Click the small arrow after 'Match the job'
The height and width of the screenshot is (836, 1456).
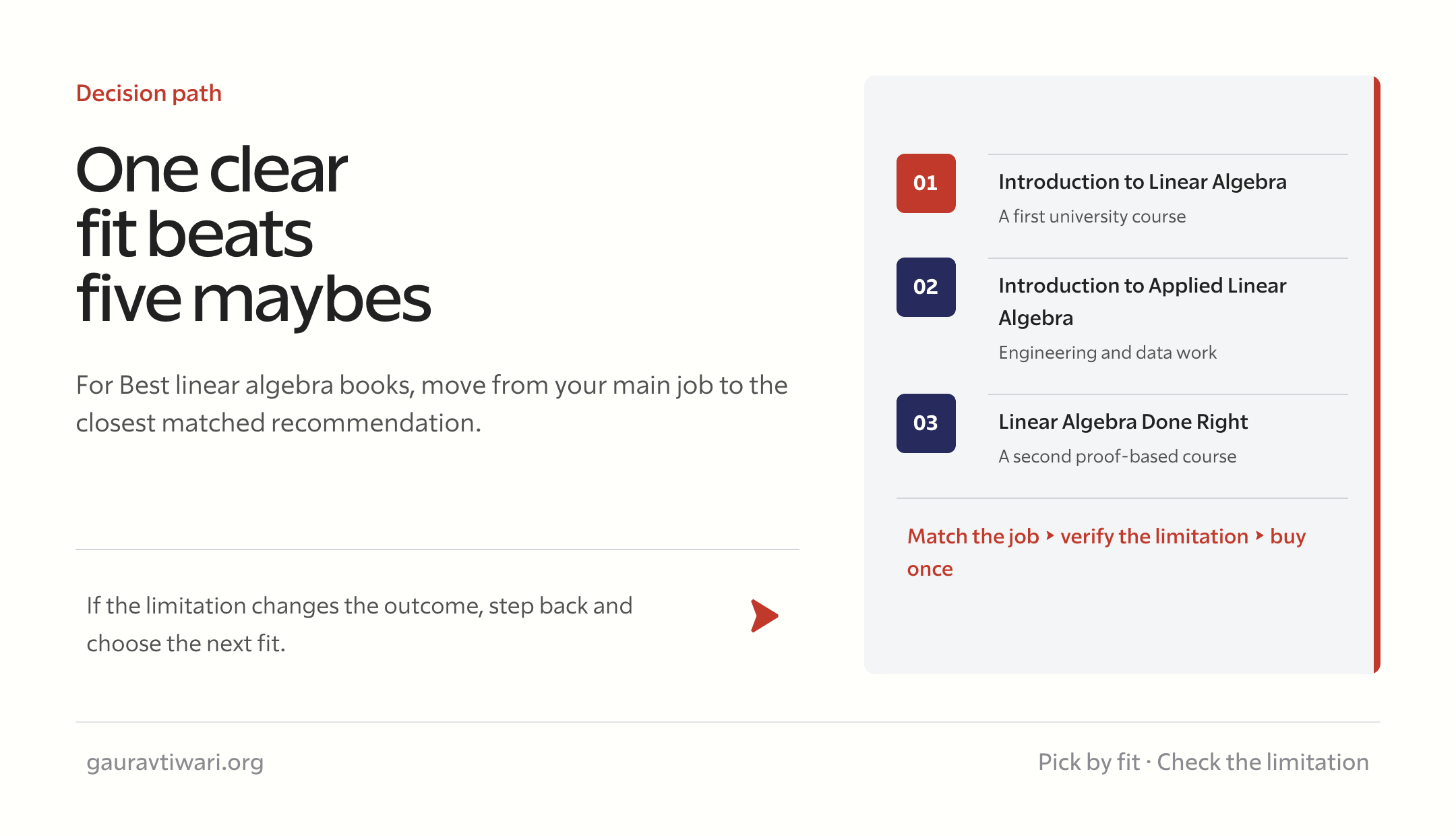pyautogui.click(x=1050, y=536)
